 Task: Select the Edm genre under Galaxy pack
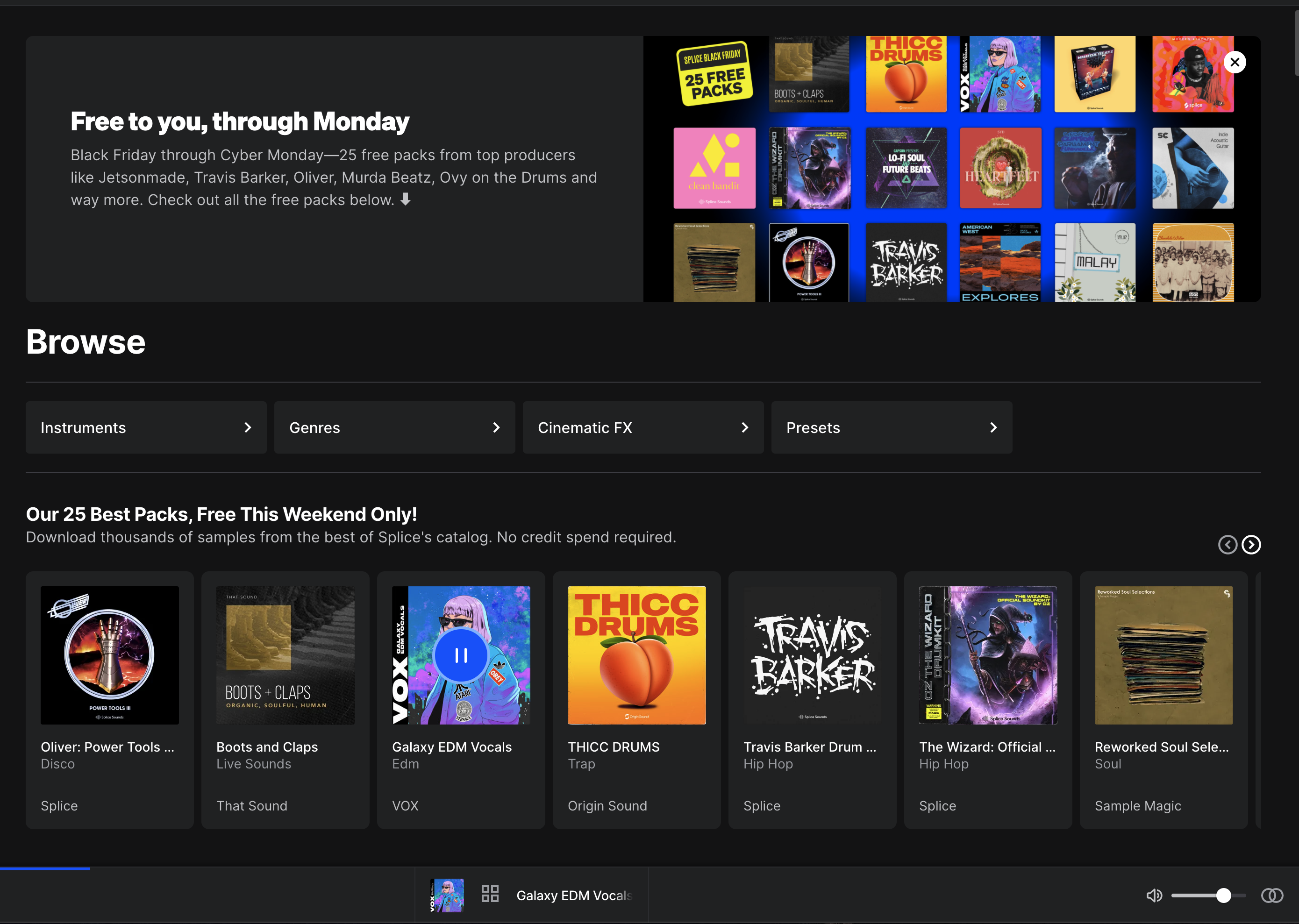click(405, 764)
